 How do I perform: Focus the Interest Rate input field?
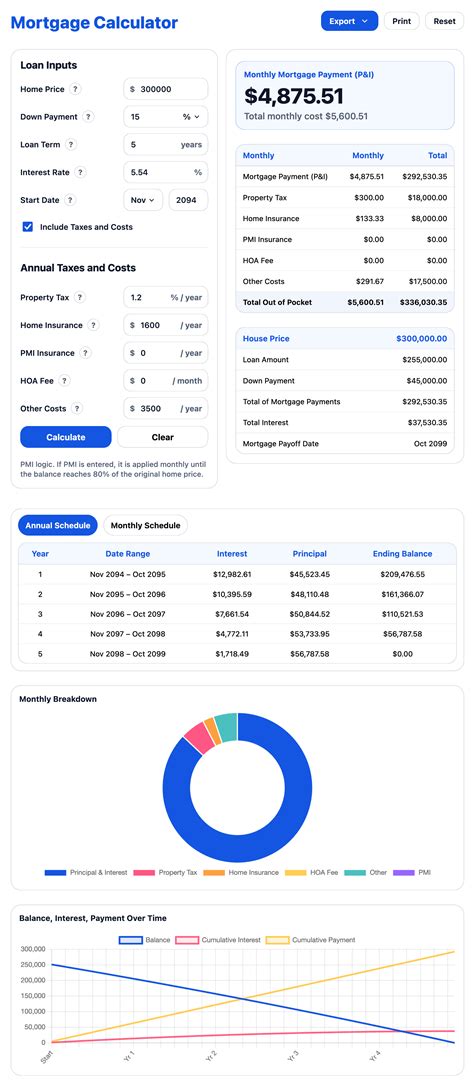165,172
